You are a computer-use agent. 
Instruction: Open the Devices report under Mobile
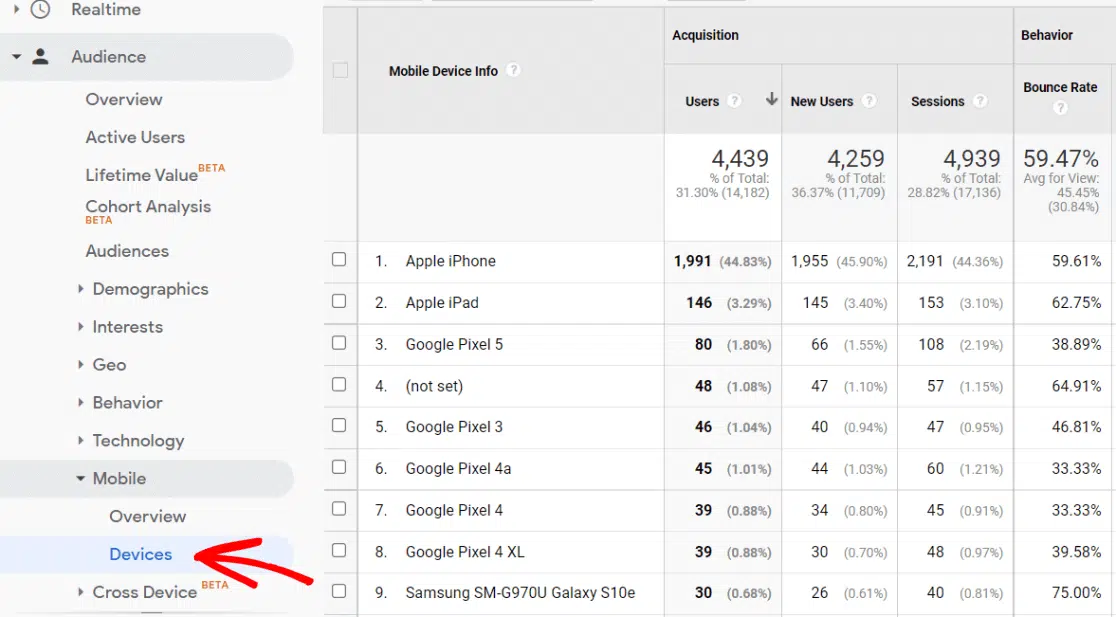pos(141,554)
